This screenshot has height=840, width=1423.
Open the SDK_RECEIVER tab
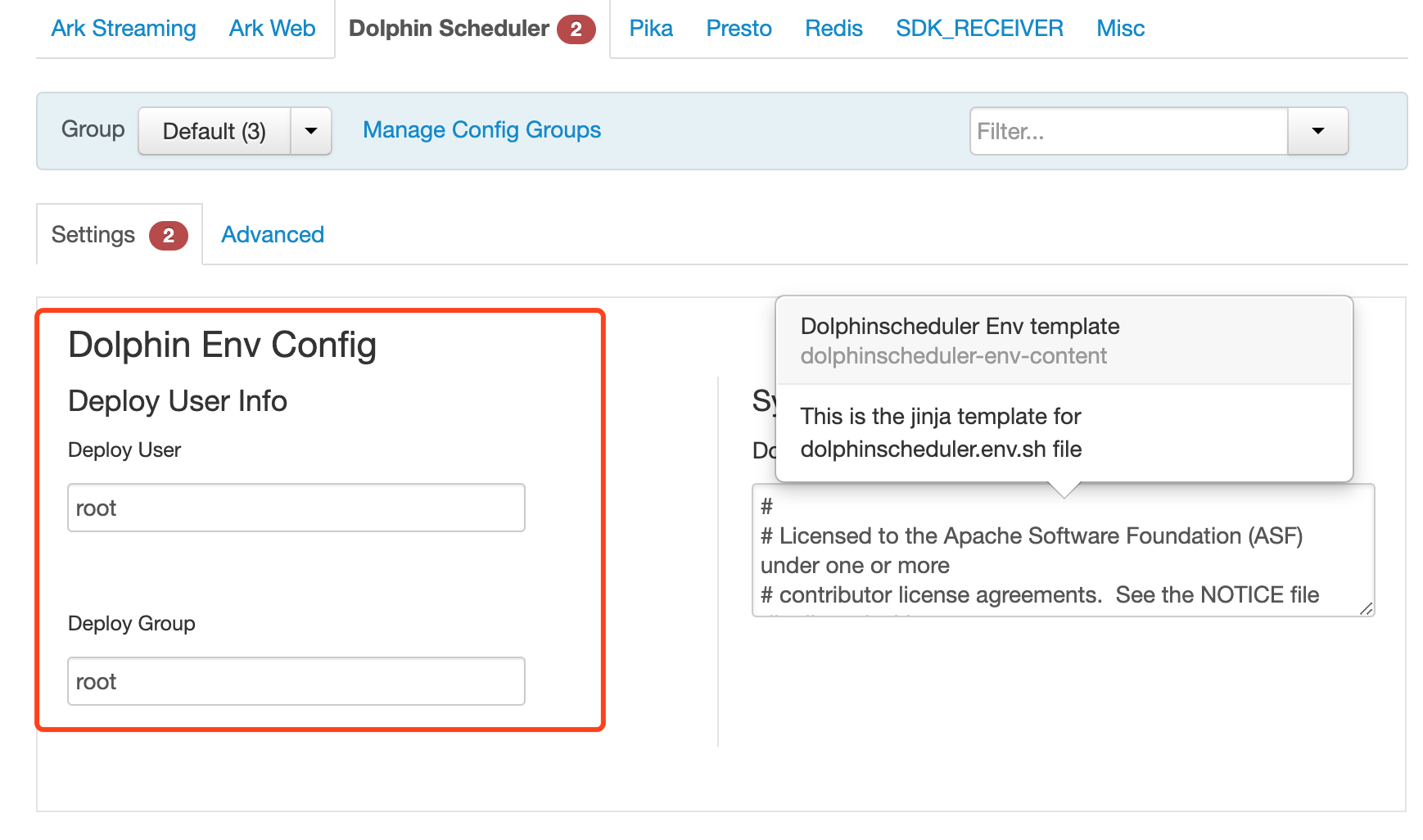(x=979, y=29)
